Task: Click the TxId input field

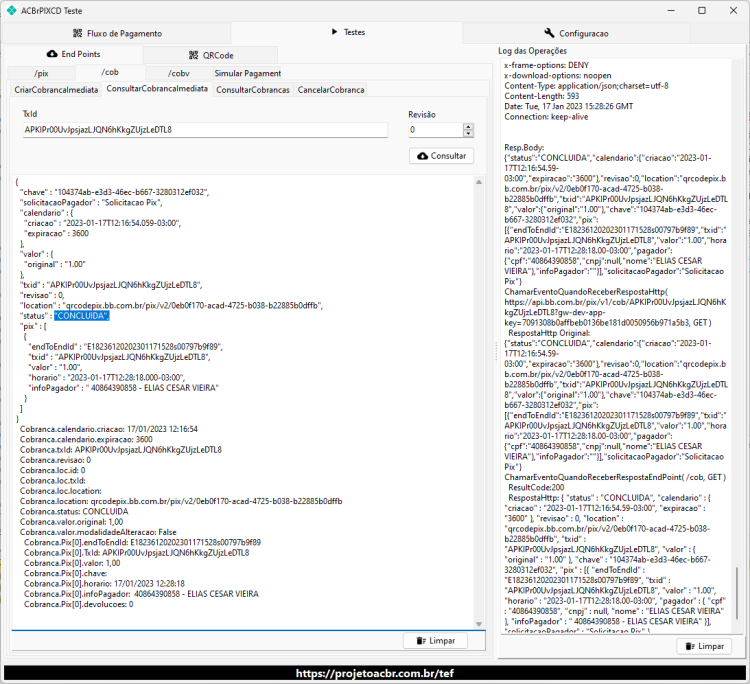Action: click(205, 130)
